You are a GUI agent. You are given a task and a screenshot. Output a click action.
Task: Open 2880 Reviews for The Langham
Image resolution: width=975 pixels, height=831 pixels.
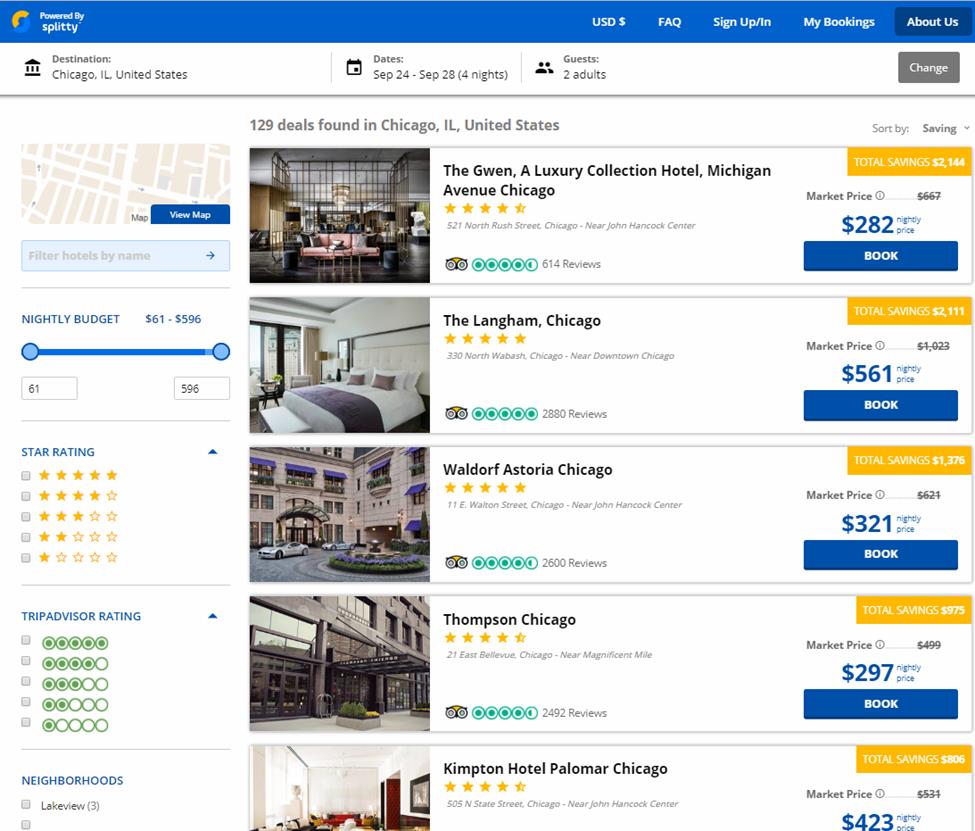click(x=574, y=414)
